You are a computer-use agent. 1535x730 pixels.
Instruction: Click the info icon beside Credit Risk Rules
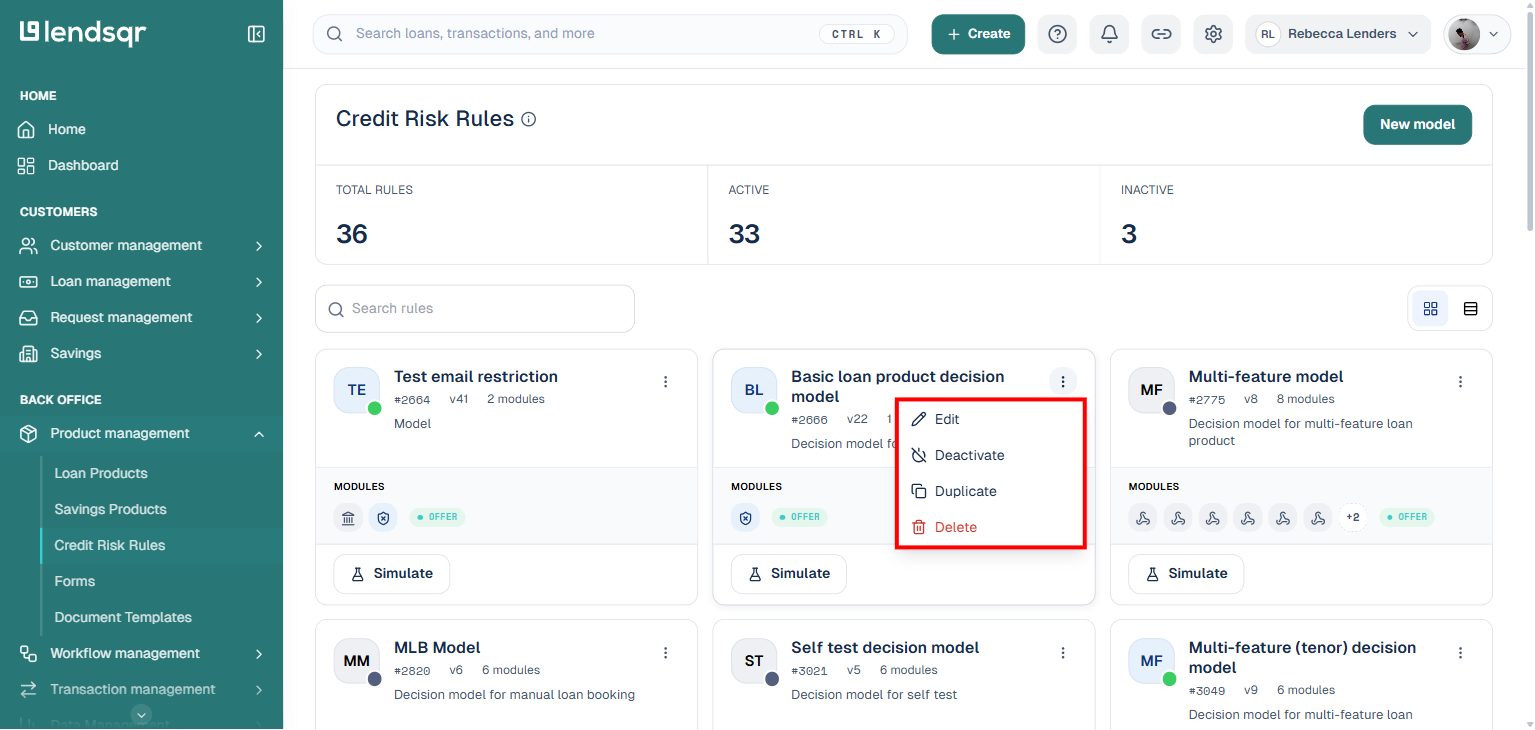coord(529,119)
